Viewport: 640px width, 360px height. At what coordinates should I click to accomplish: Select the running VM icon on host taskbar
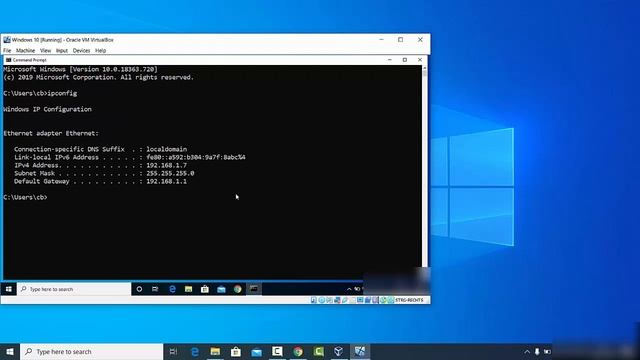[360, 351]
